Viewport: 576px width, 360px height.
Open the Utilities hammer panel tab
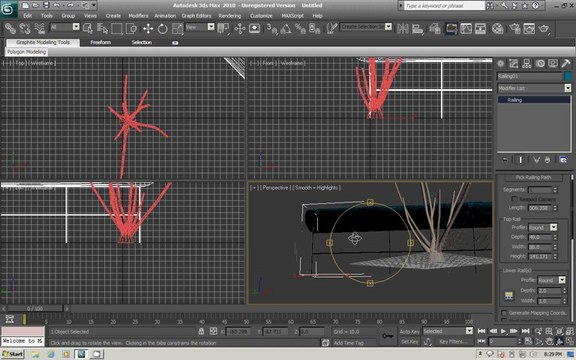[x=566, y=64]
